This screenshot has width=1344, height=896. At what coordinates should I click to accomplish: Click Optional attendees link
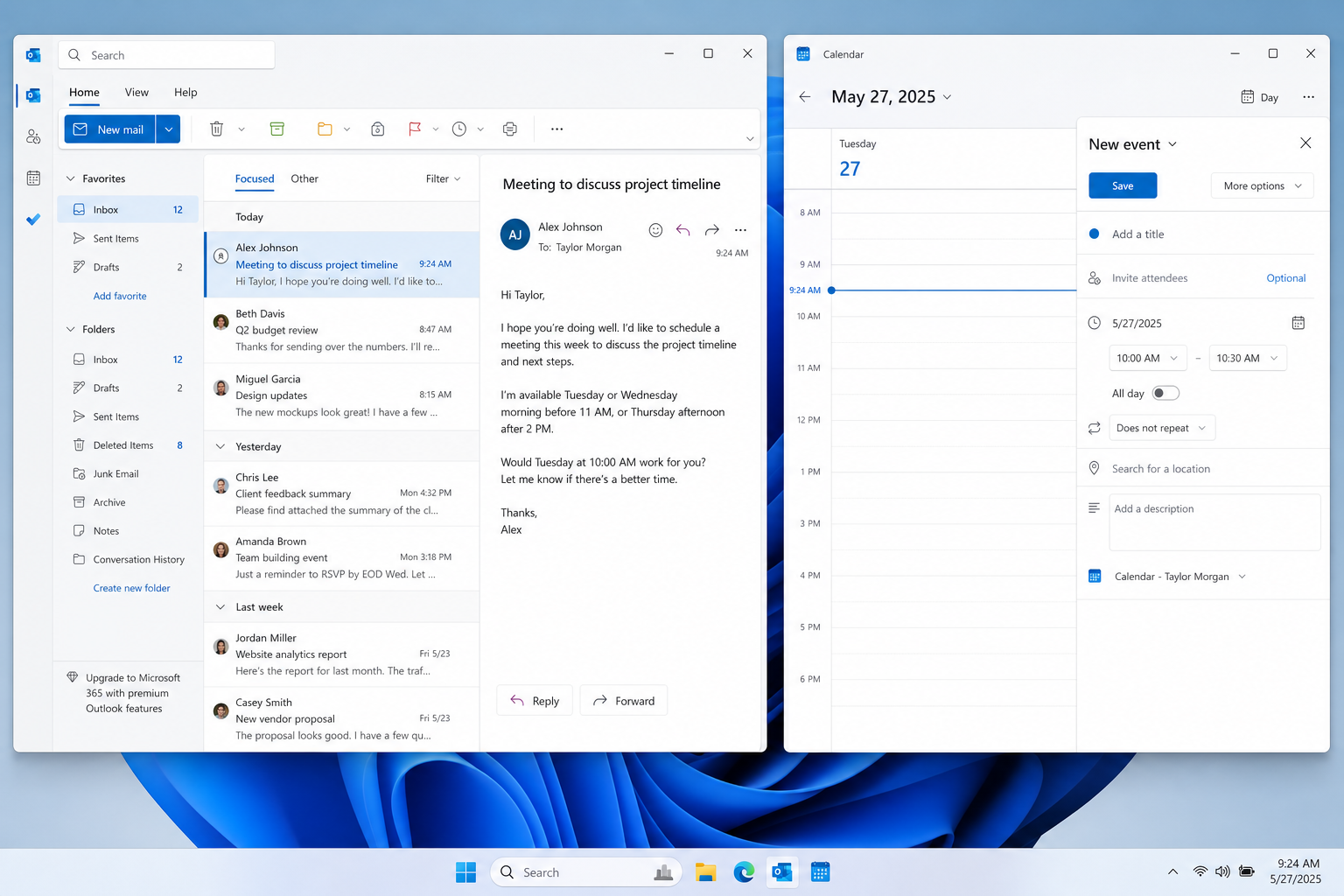(x=1285, y=278)
